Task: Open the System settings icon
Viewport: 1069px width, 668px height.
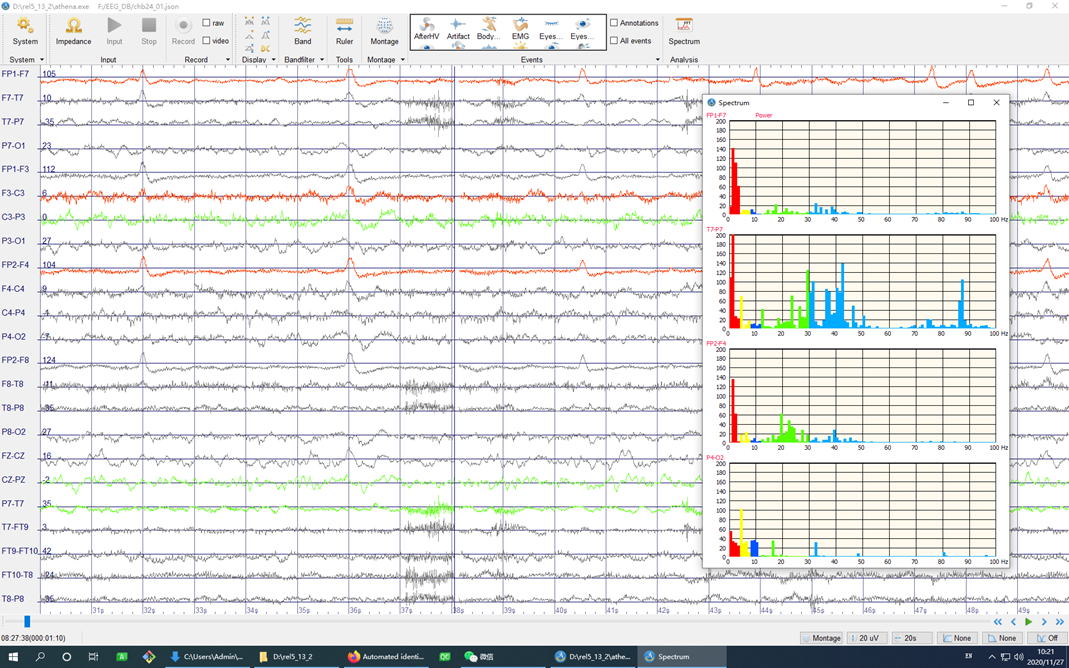Action: [25, 30]
